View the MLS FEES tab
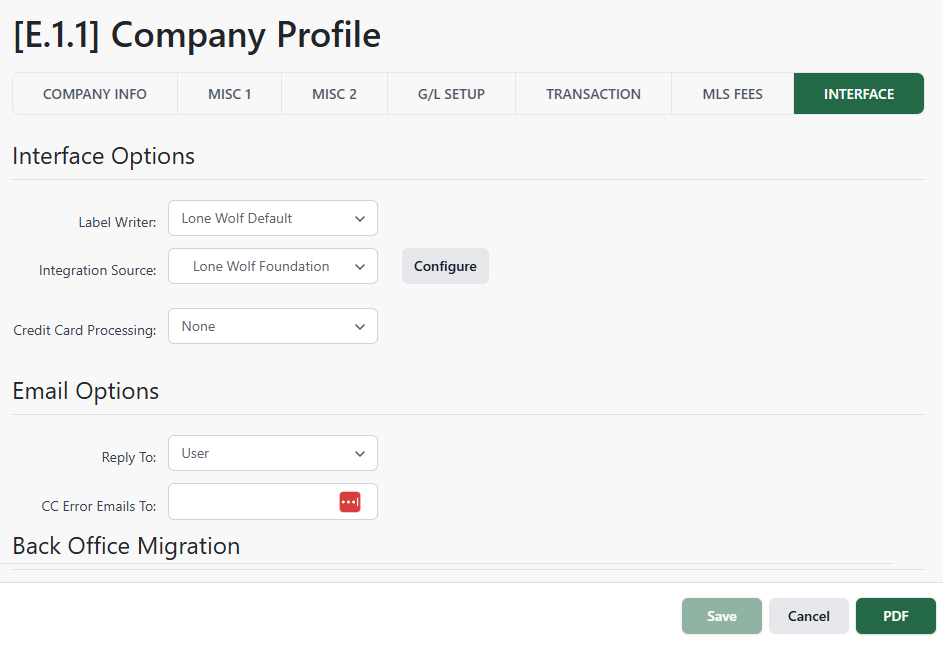Viewport: 943px width, 647px height. (x=731, y=93)
